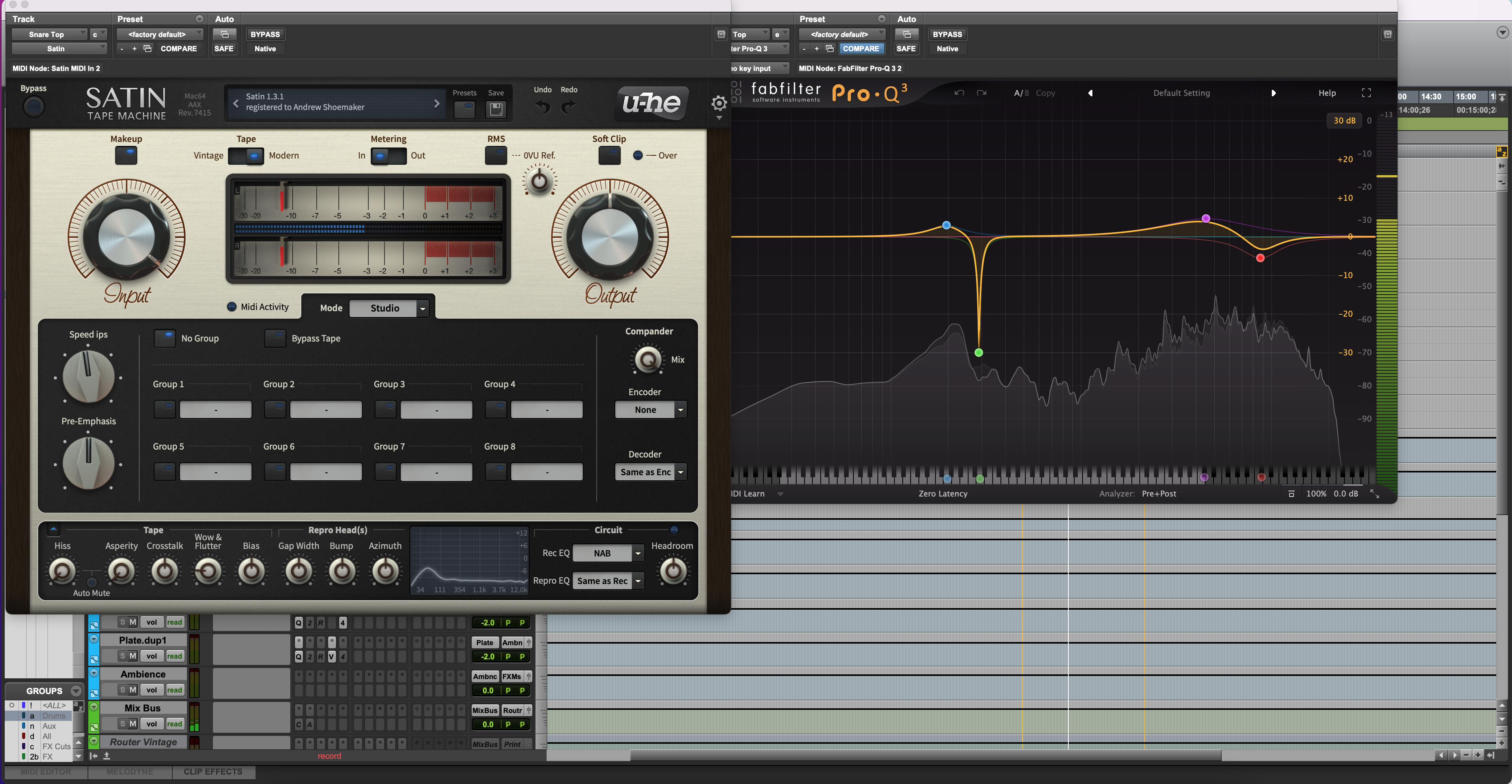Open the Decoder Same as Enc dropdown
This screenshot has height=784, width=1512.
[650, 472]
